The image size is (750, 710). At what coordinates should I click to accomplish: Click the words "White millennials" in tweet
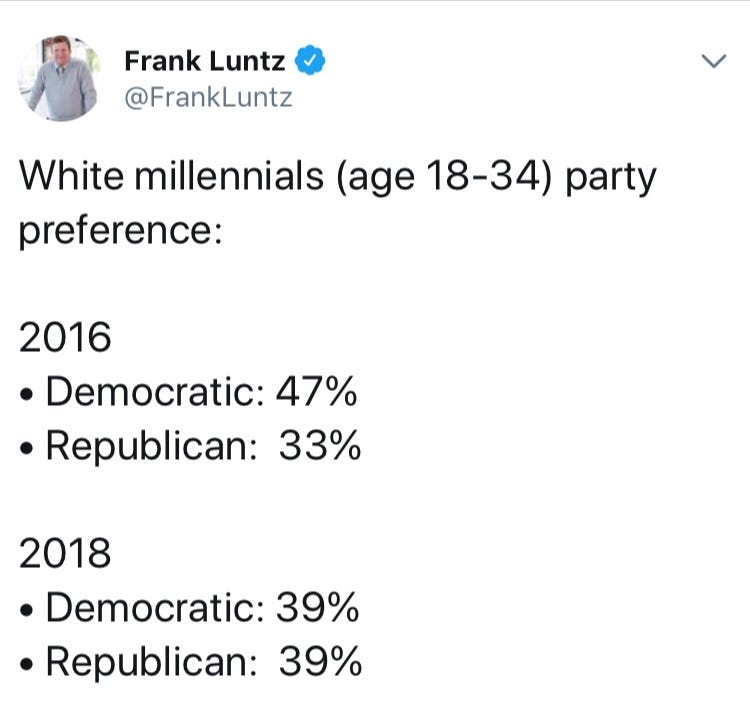171,175
